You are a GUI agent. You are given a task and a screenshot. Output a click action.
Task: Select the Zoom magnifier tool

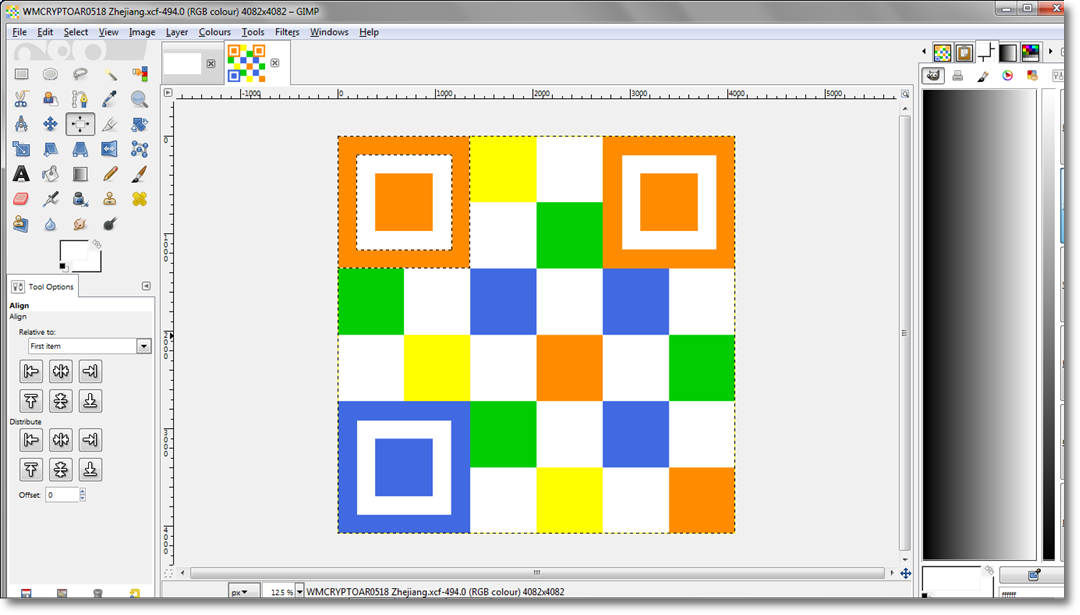coord(139,99)
